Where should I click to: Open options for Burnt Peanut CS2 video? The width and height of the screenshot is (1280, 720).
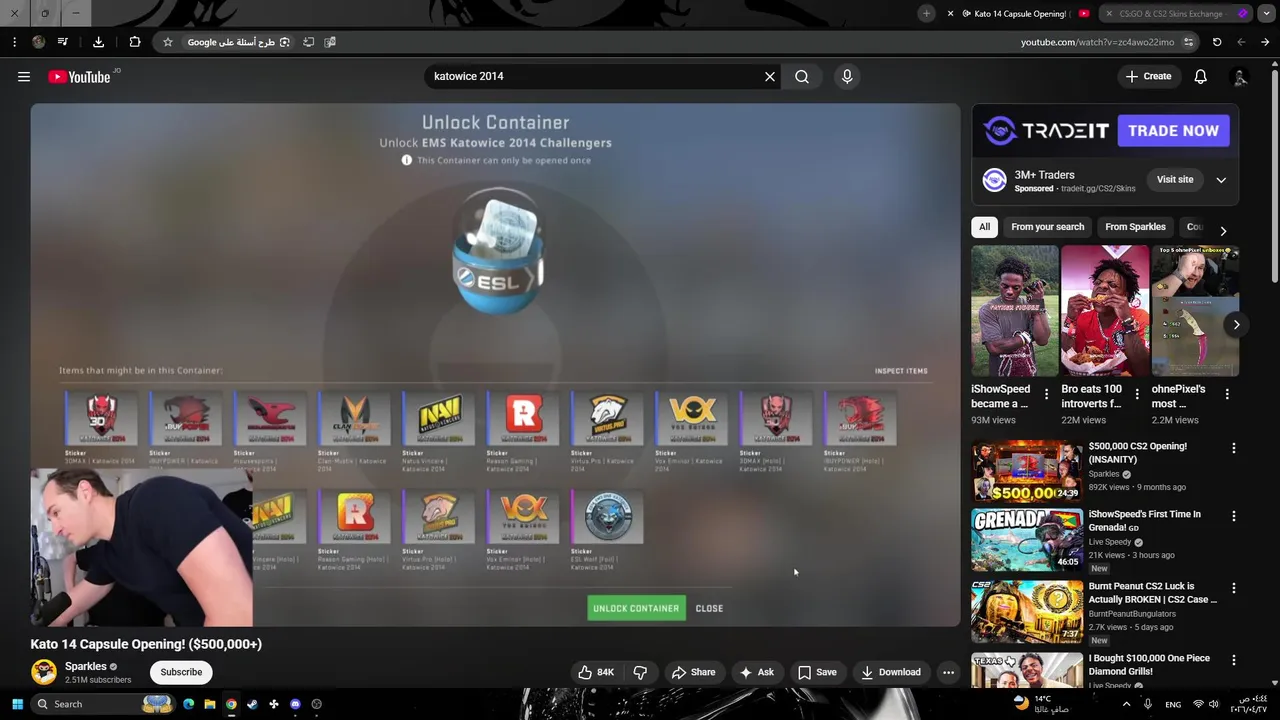[x=1233, y=588]
